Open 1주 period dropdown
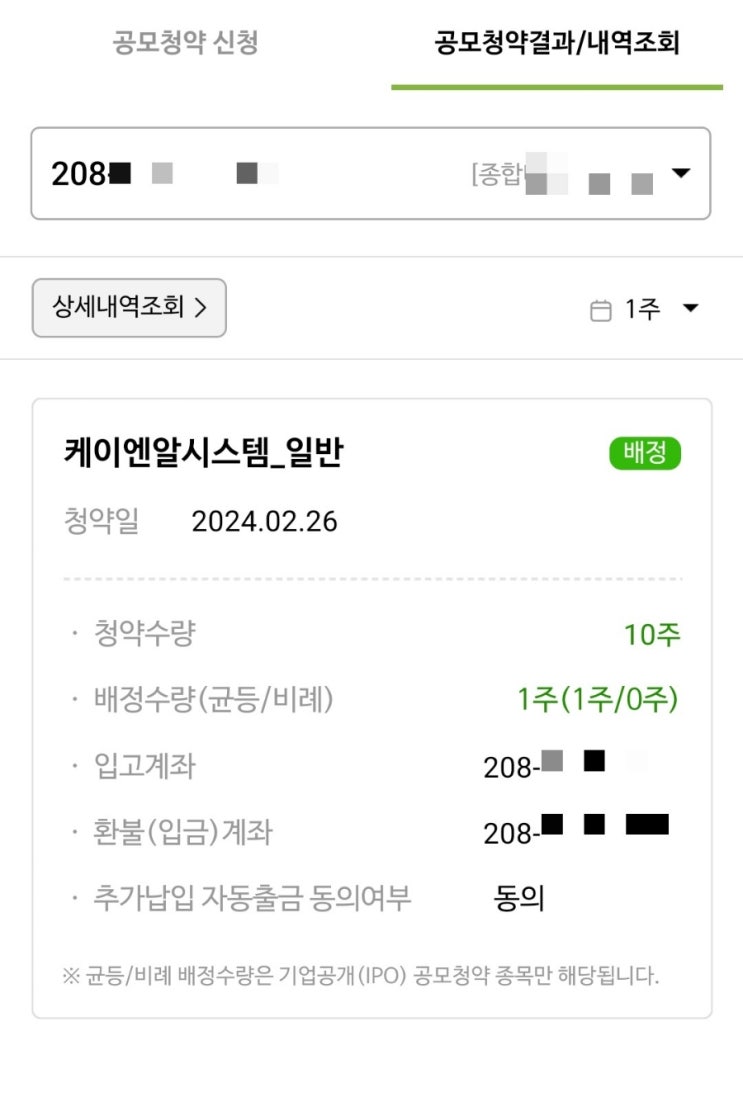 click(644, 309)
